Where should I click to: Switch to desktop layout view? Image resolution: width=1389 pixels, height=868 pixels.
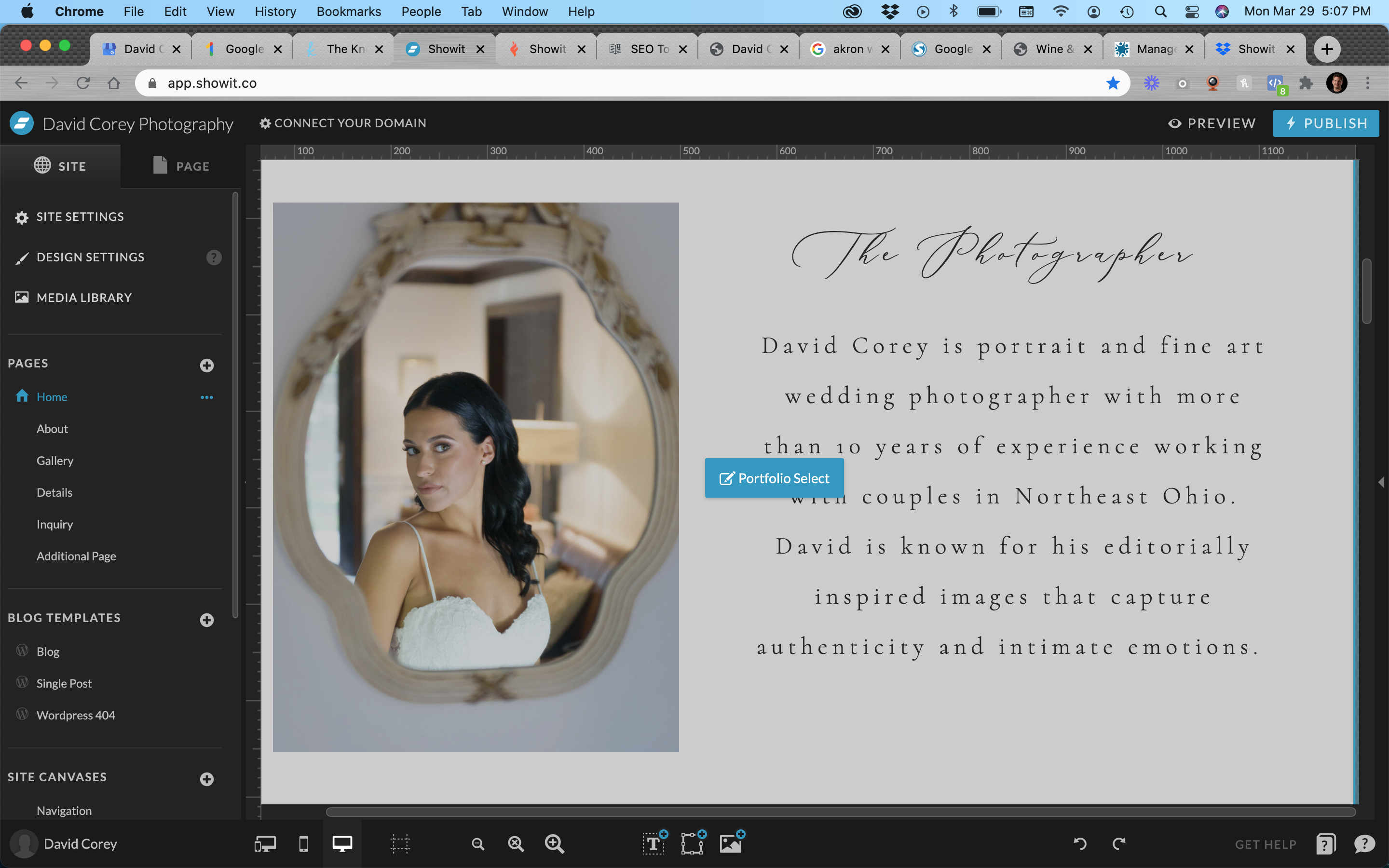342,843
